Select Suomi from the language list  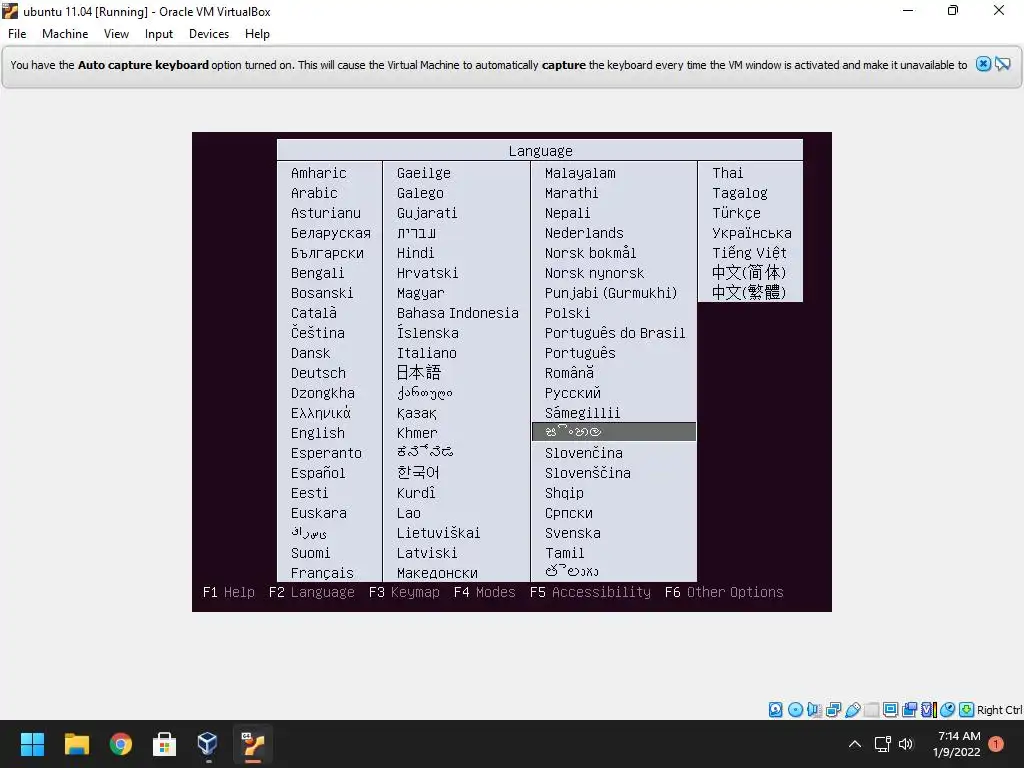(x=310, y=553)
